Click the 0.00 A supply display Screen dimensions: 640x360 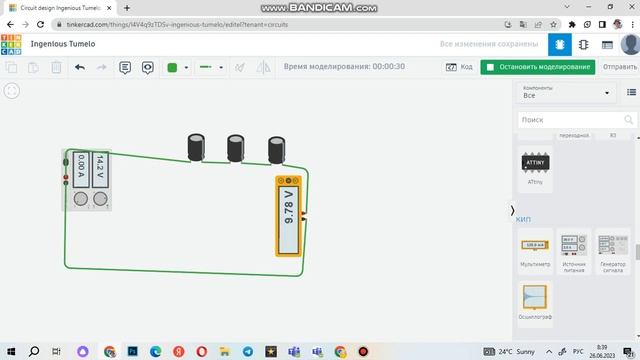click(81, 169)
